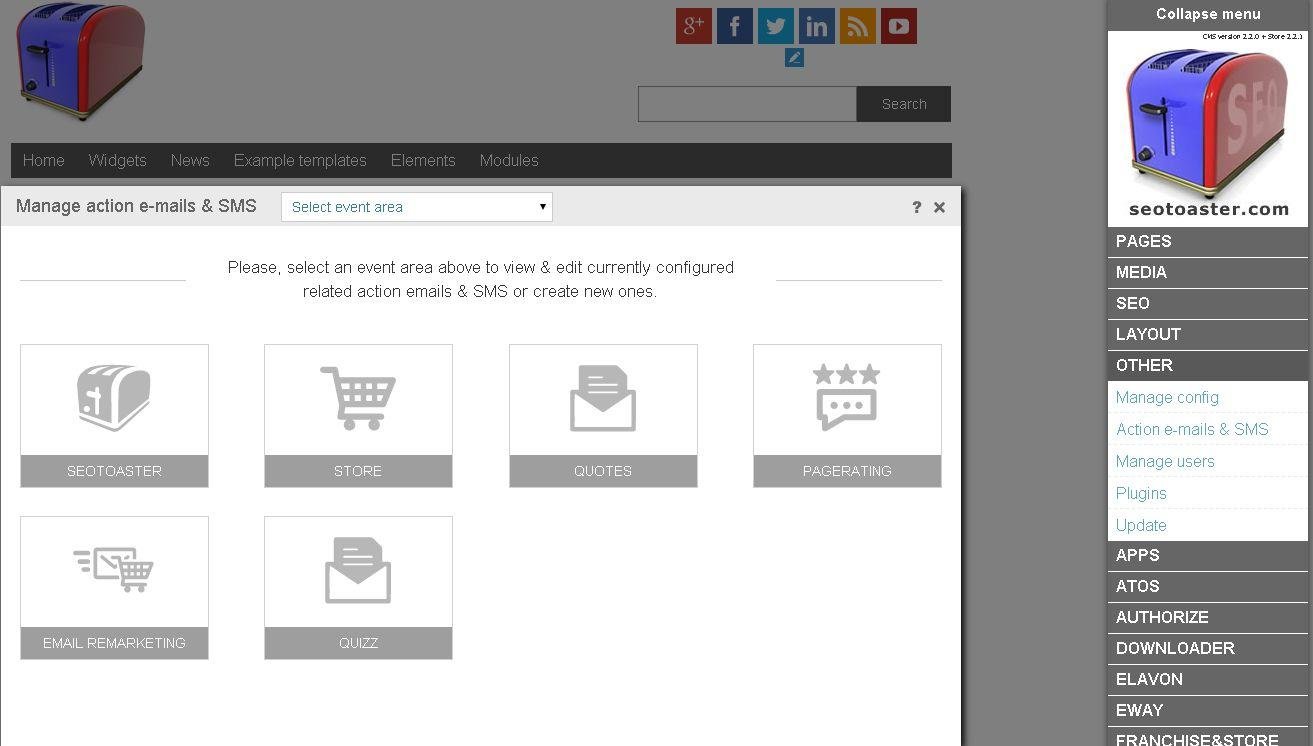Click the LinkedIn social icon

coord(816,26)
